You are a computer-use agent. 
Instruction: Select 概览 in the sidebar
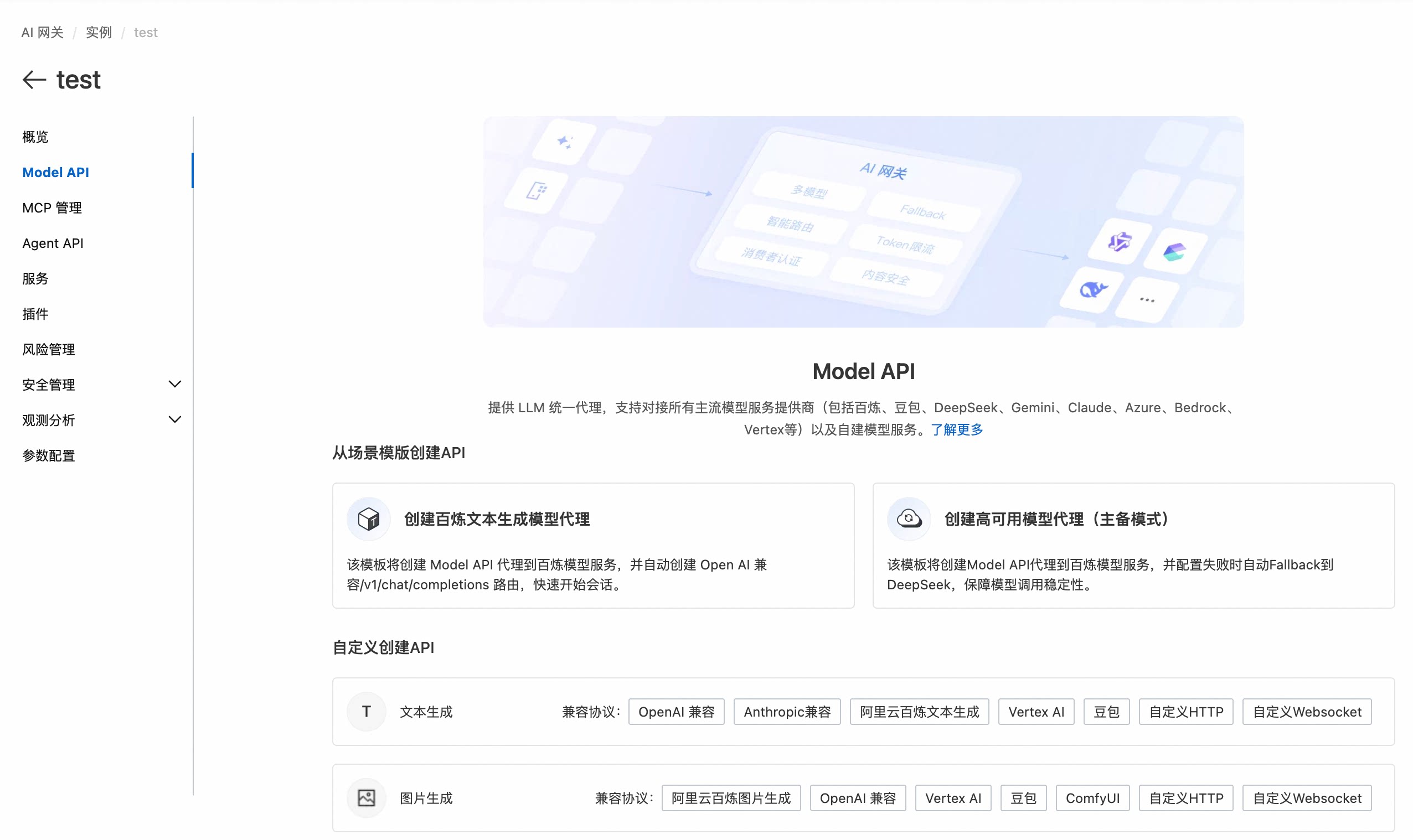point(35,137)
